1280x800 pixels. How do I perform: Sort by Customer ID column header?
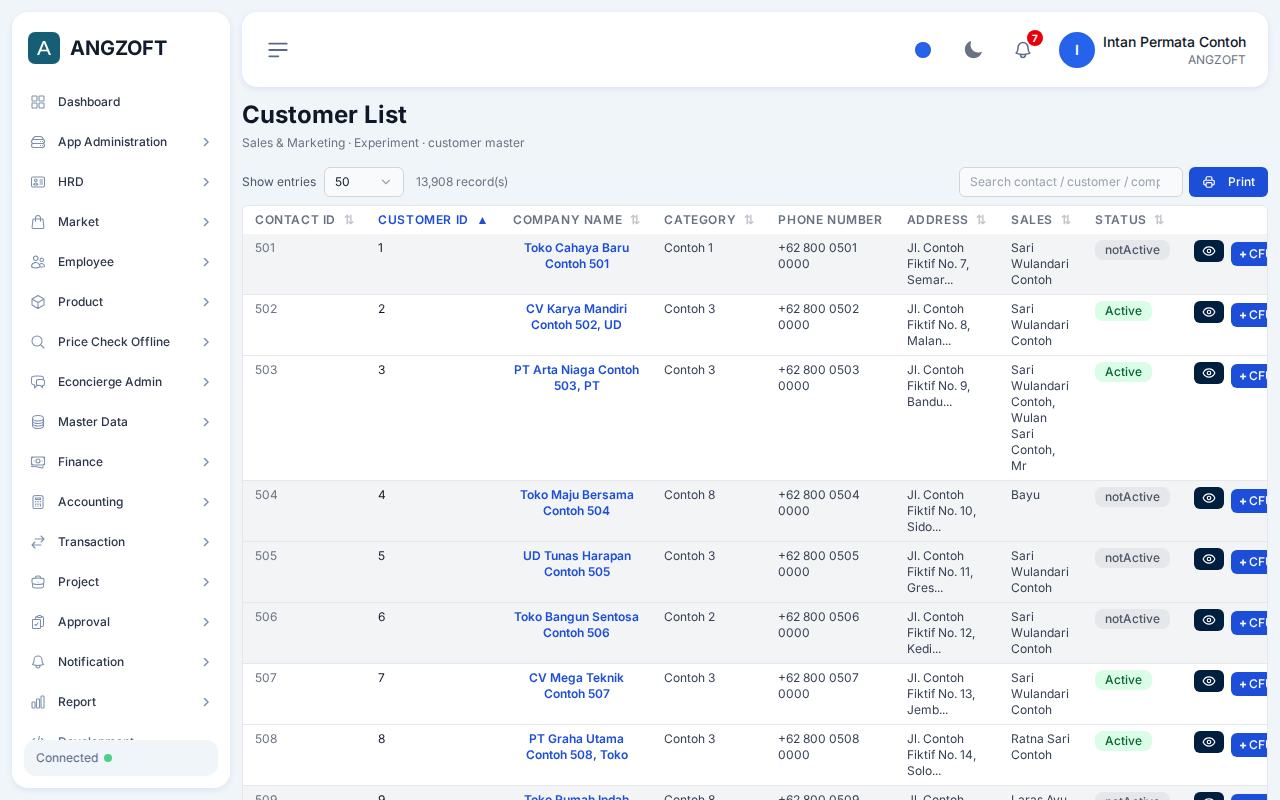(432, 220)
